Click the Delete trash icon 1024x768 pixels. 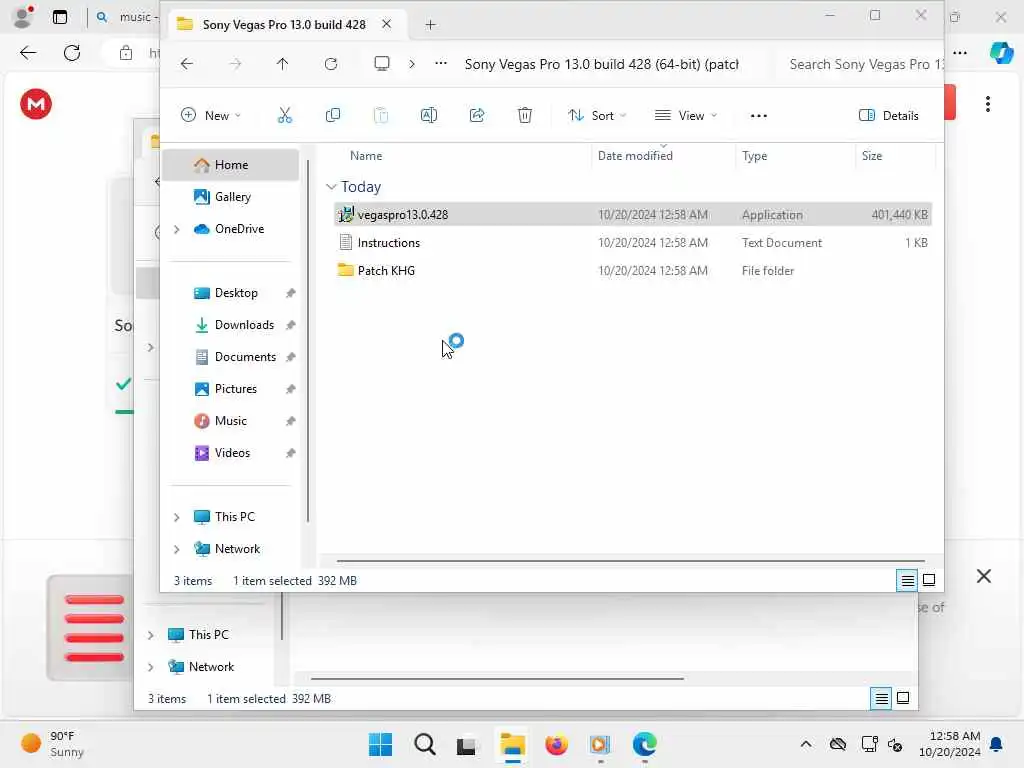pos(524,116)
